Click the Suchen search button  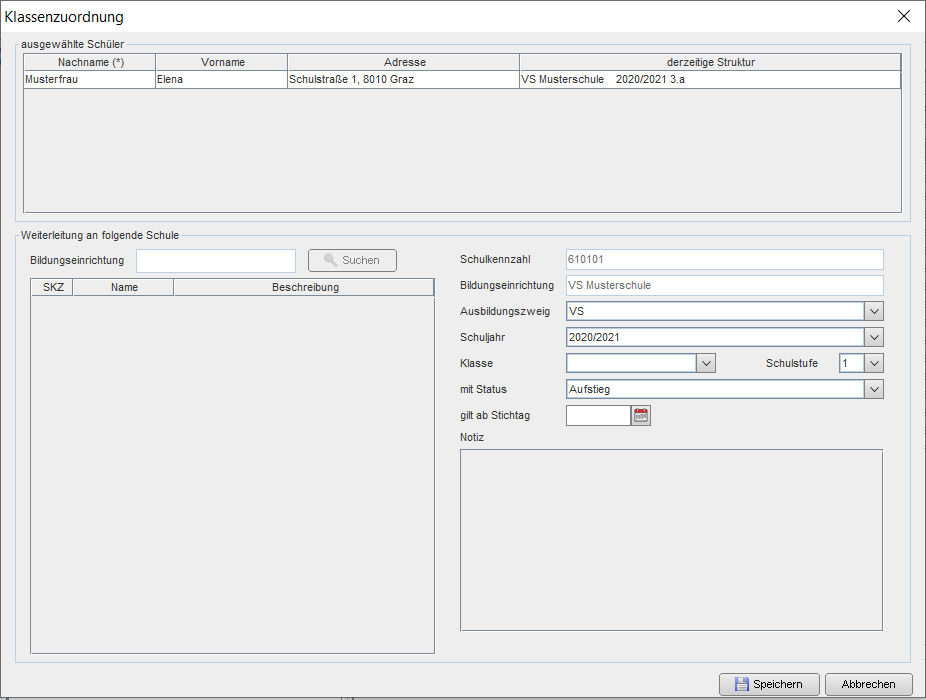coord(352,261)
